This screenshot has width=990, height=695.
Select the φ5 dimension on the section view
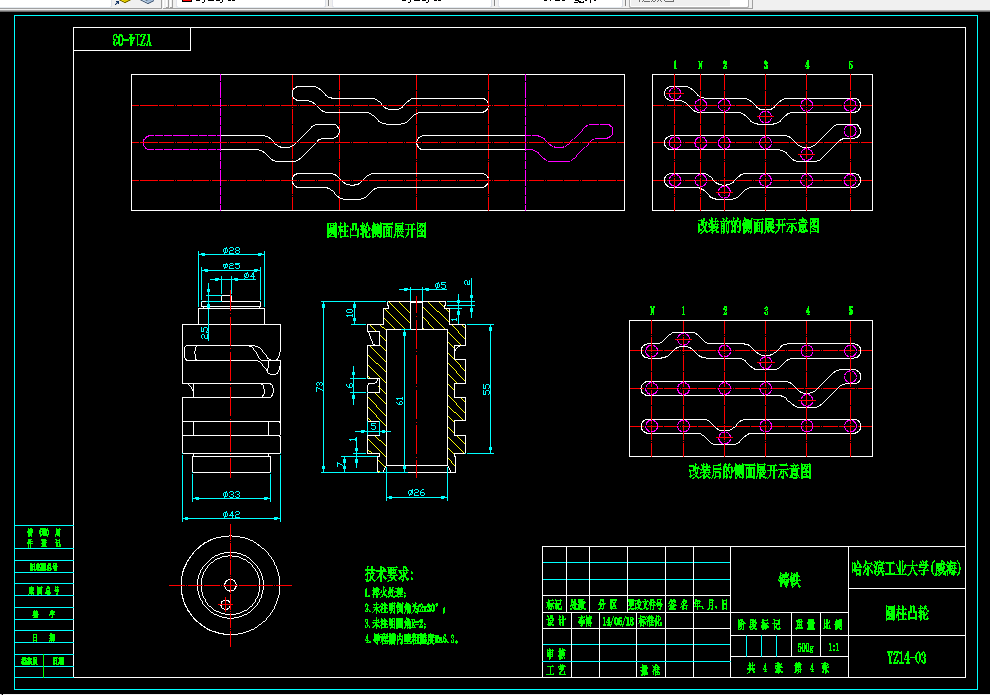click(x=441, y=286)
